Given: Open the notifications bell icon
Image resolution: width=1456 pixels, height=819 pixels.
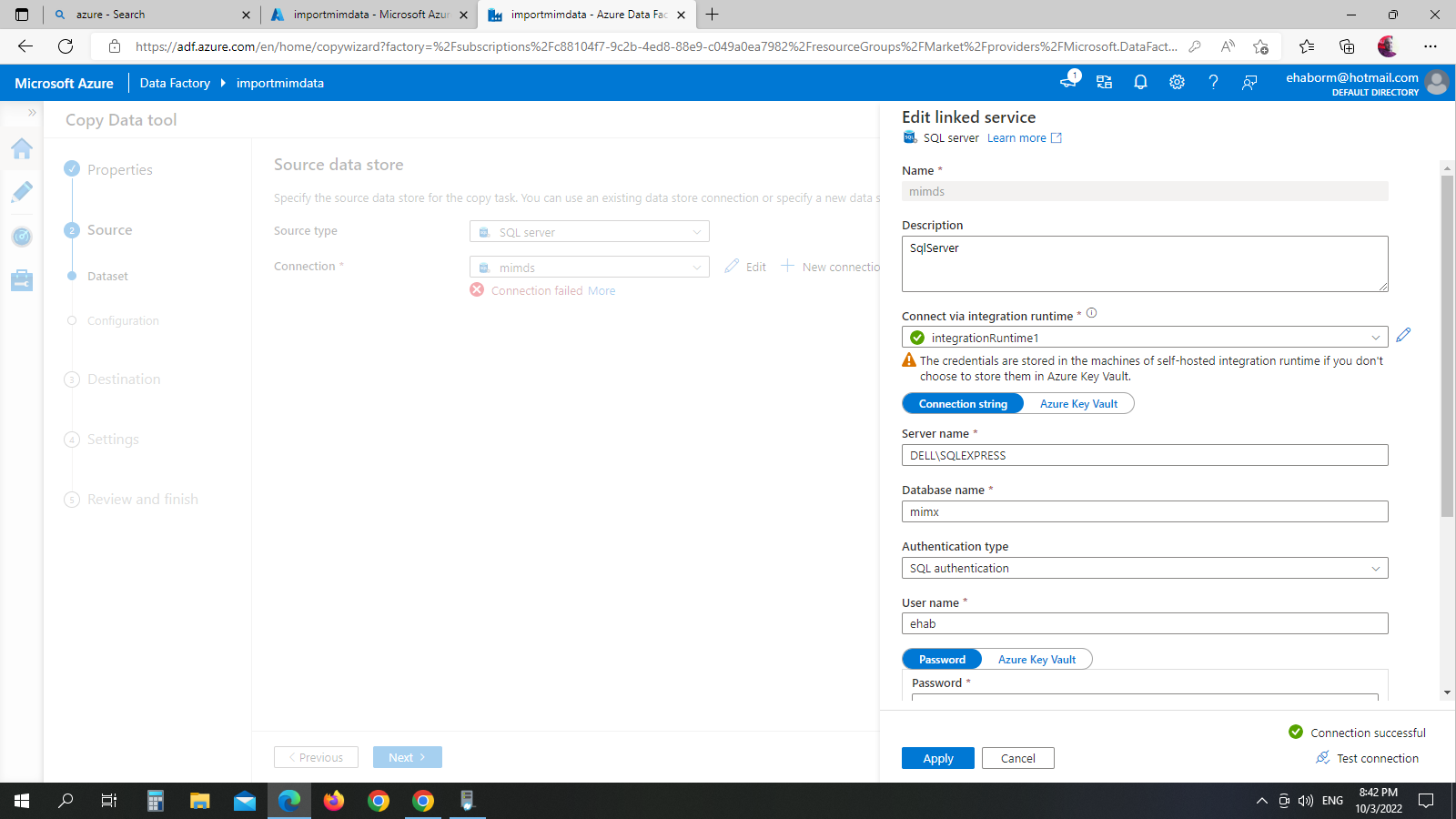Looking at the screenshot, I should pyautogui.click(x=1140, y=82).
